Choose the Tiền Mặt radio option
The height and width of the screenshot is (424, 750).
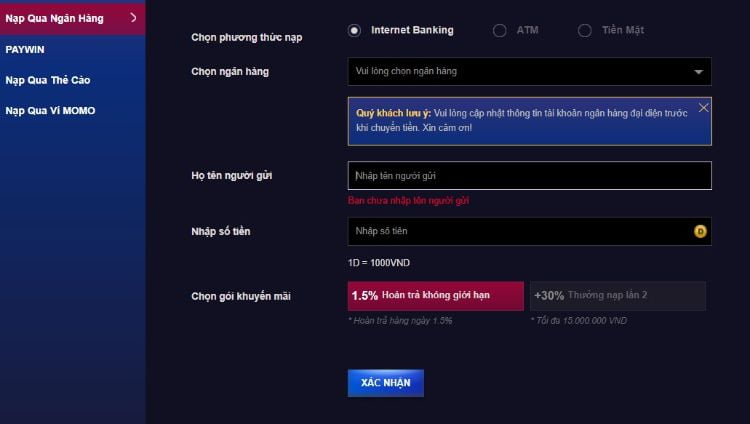pyautogui.click(x=585, y=31)
